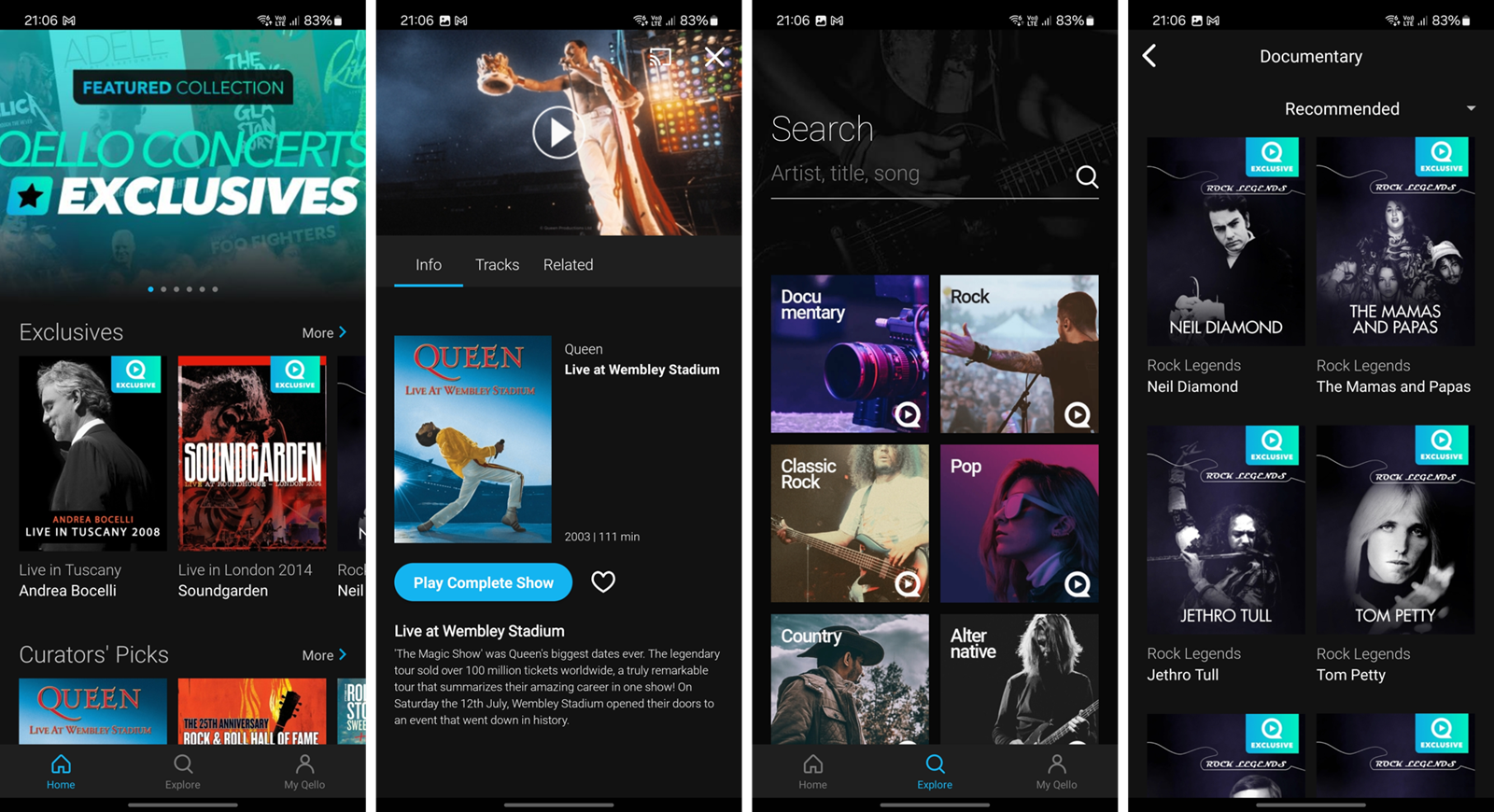The width and height of the screenshot is (1494, 812).
Task: Open Queen Live at Wembley in Curators' Picks
Action: tap(92, 711)
